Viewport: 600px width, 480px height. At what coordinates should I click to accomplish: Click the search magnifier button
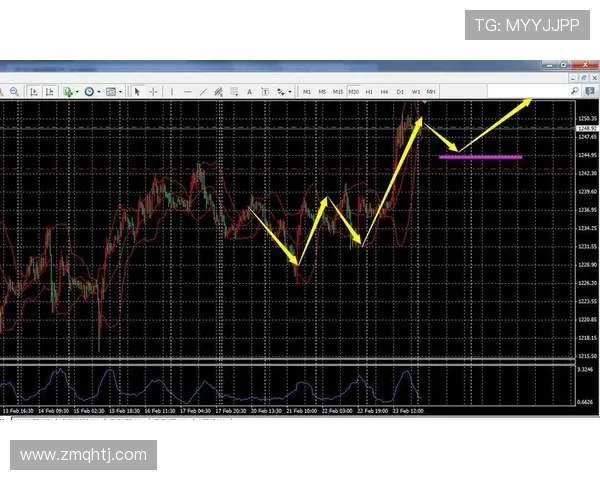[575, 91]
